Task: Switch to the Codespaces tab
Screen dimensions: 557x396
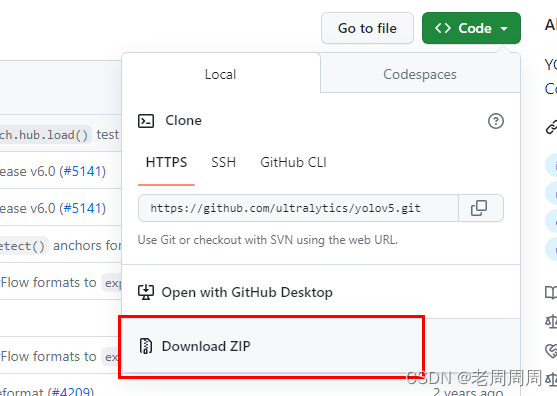Action: point(420,74)
